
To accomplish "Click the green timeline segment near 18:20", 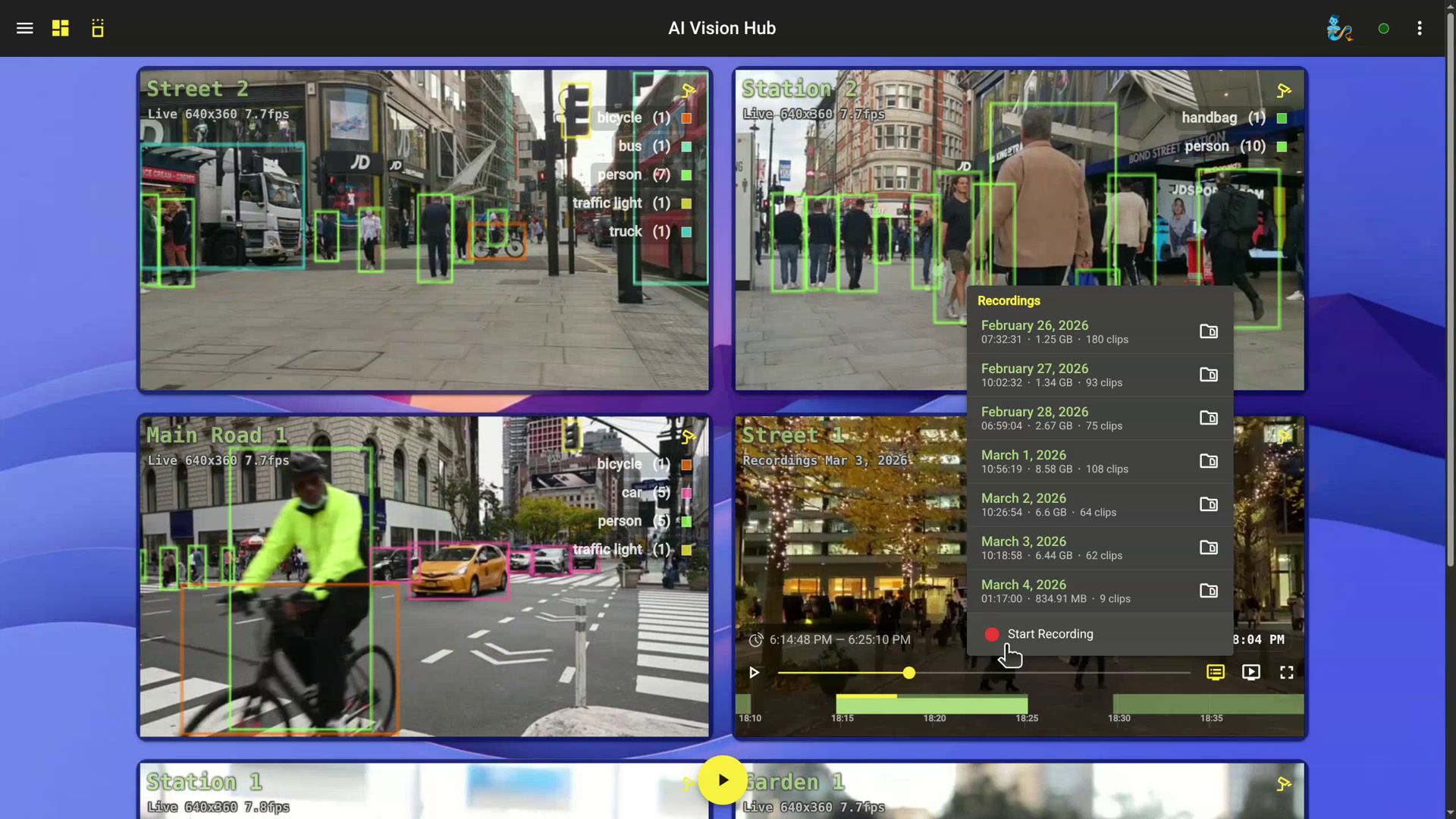I will tap(935, 705).
